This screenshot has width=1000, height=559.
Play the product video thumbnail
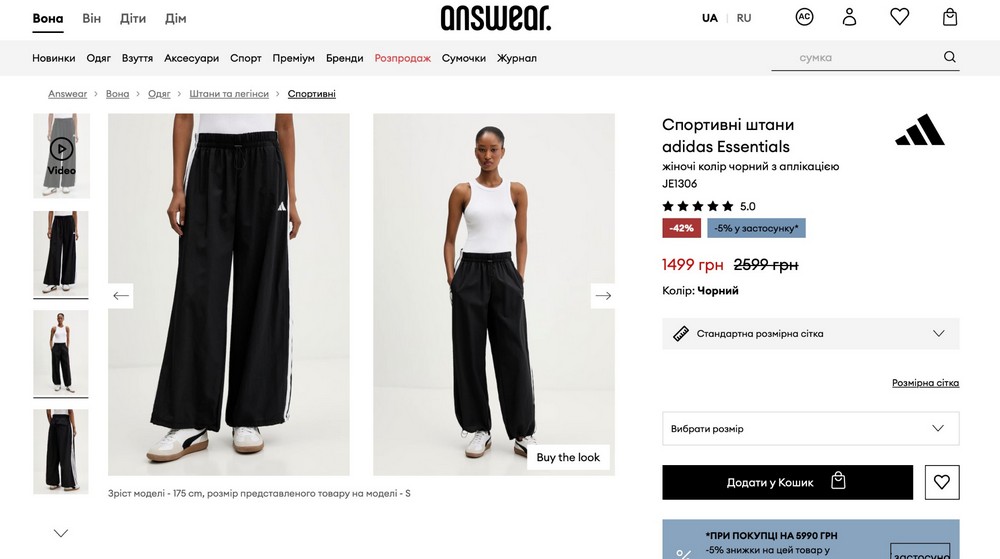61,156
